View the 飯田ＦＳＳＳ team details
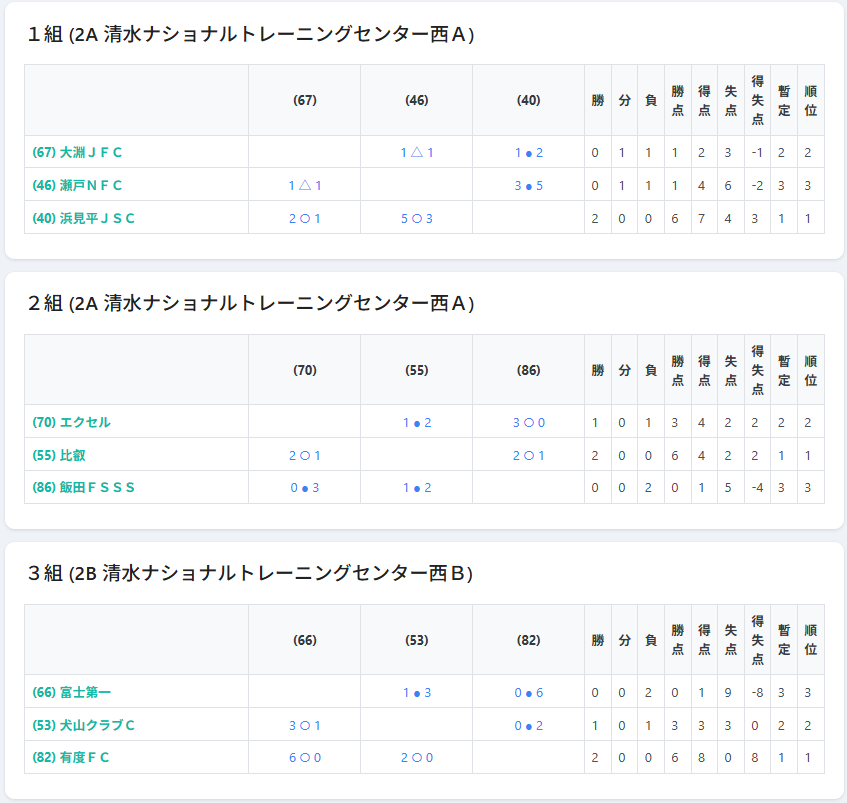This screenshot has width=847, height=803. (83, 488)
